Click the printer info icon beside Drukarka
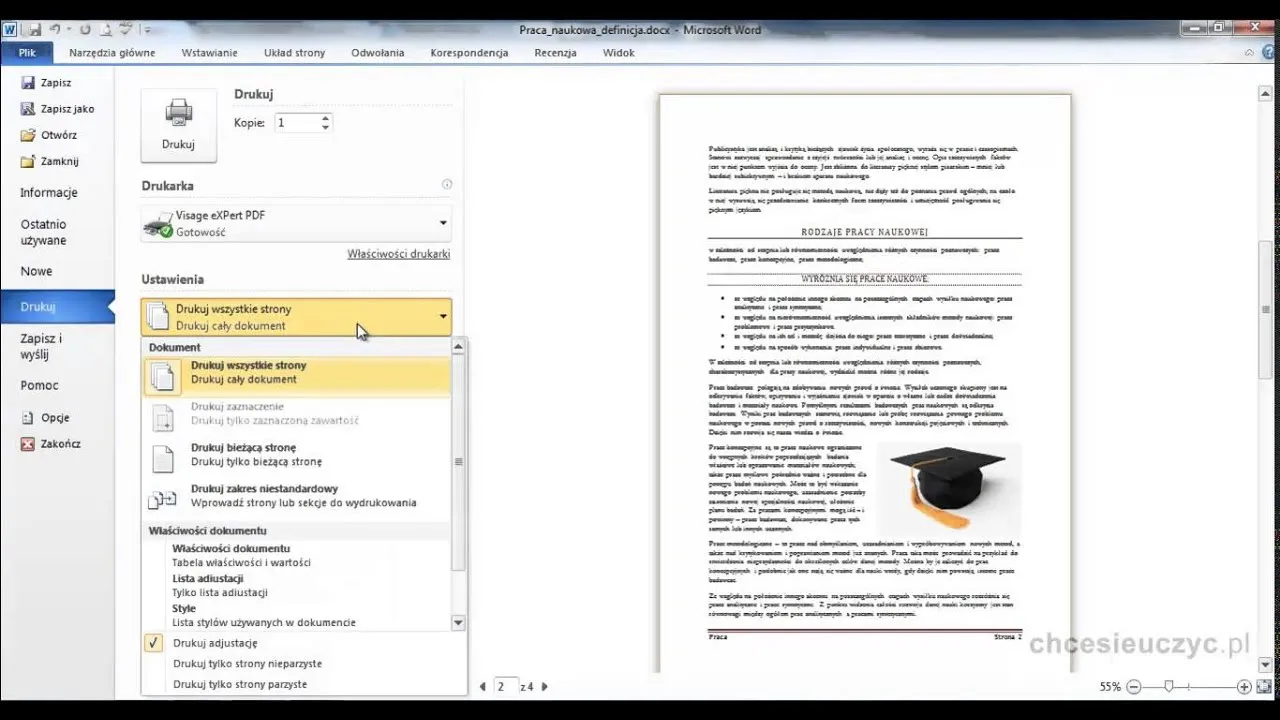The image size is (1280, 720). coord(447,185)
